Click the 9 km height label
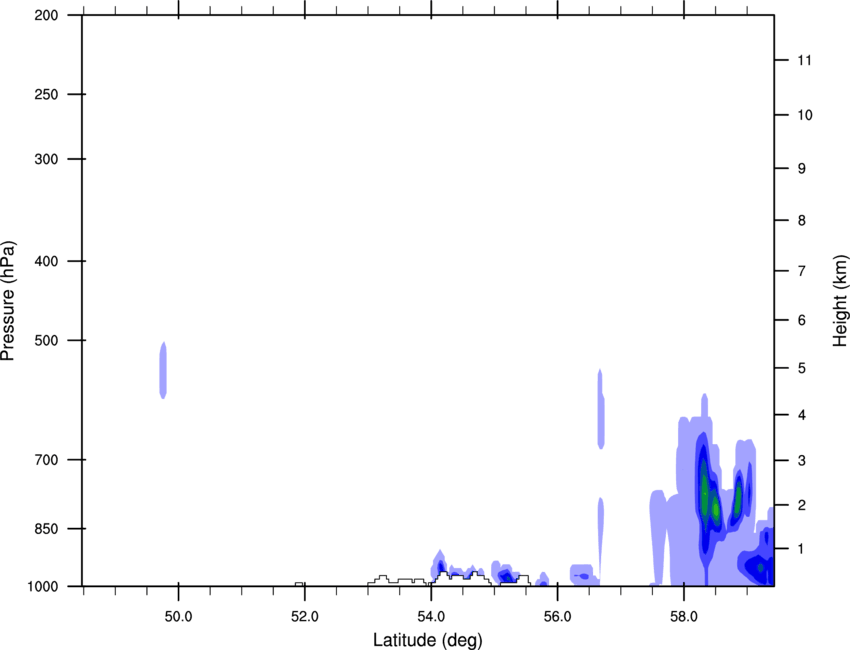Viewport: 850px width, 650px height. pos(802,168)
